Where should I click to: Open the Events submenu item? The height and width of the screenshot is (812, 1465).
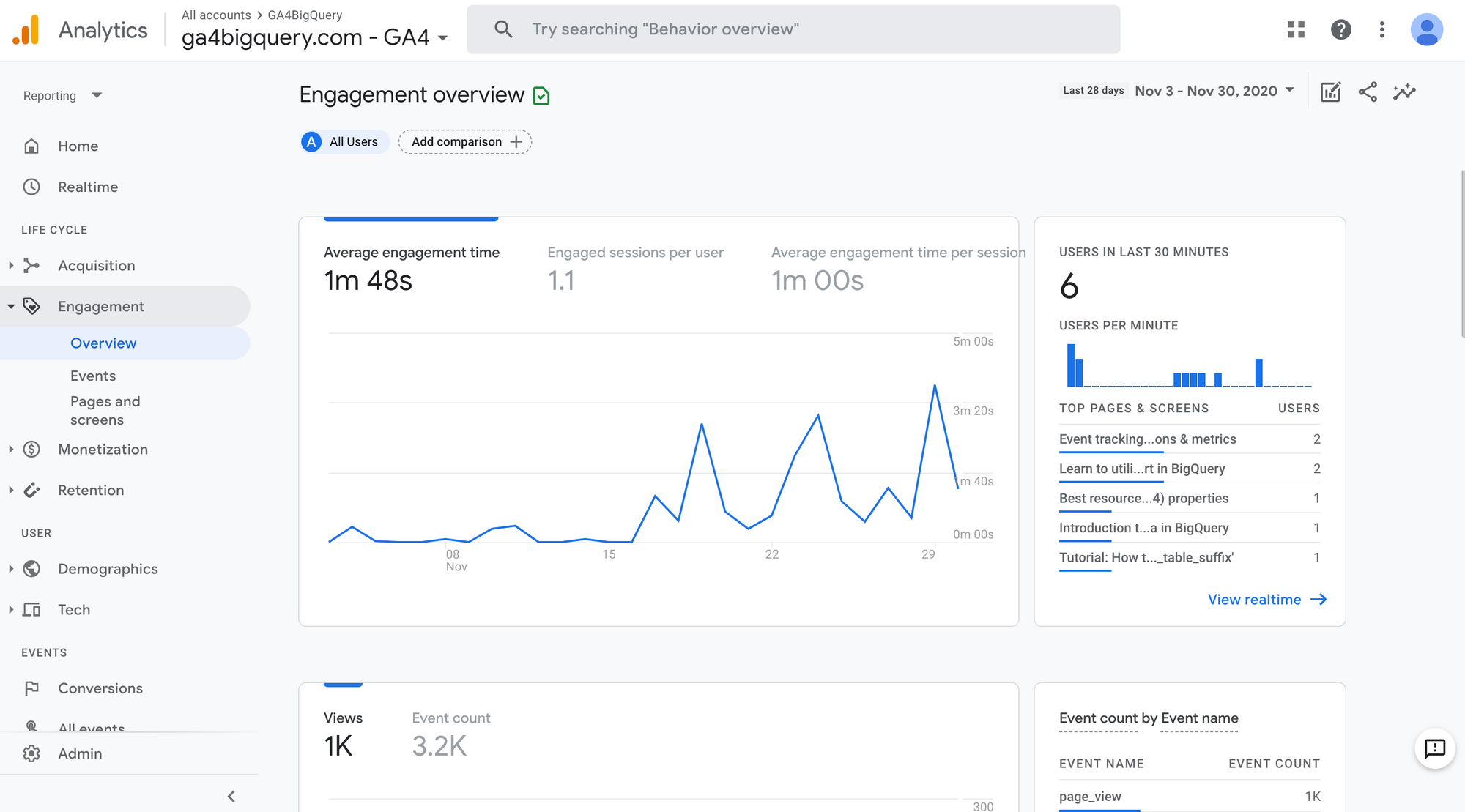(93, 376)
